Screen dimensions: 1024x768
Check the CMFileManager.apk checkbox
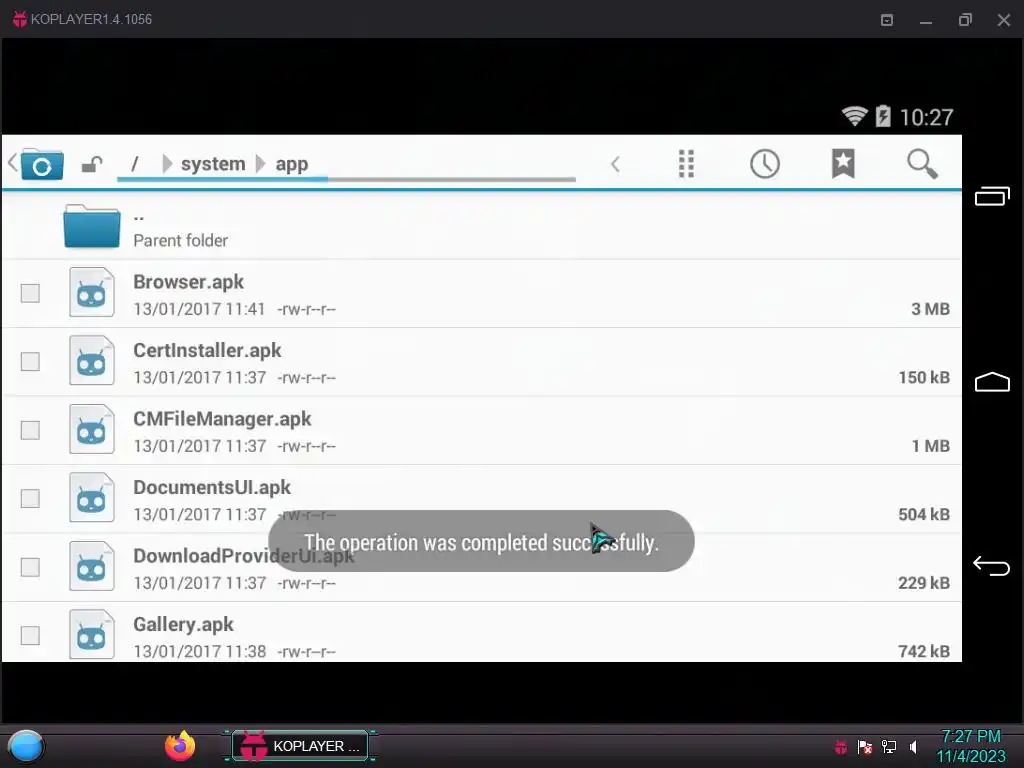tap(30, 430)
